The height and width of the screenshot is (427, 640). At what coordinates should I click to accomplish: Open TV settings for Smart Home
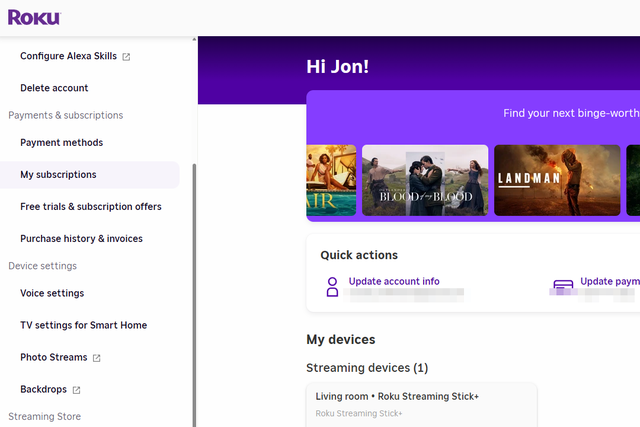(83, 325)
